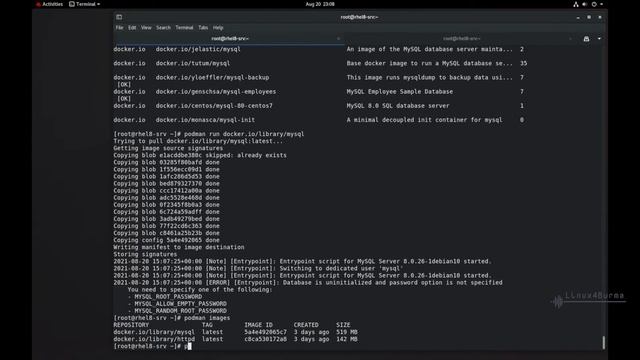
Task: Open the clock and calendar panel
Action: 320,4
